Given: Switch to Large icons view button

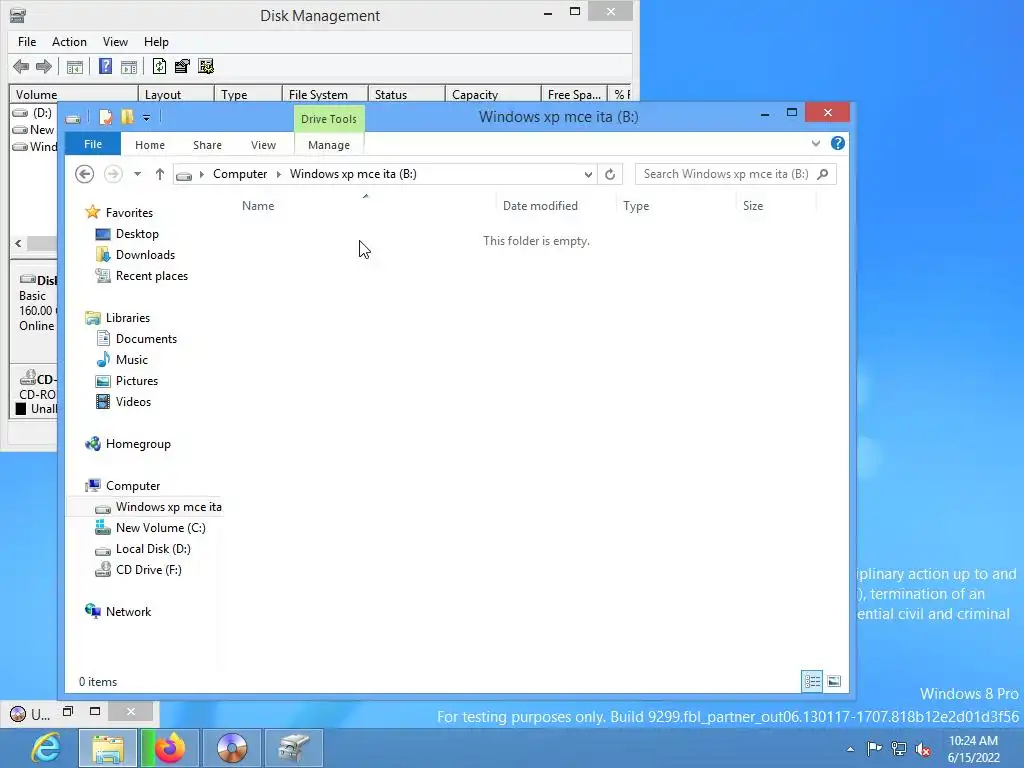Looking at the screenshot, I should (x=834, y=682).
